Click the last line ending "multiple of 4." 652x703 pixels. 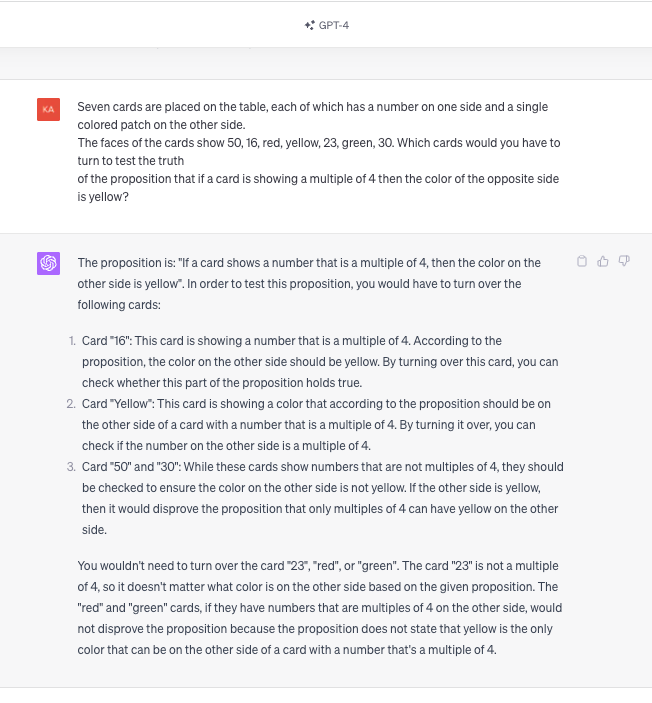286,650
